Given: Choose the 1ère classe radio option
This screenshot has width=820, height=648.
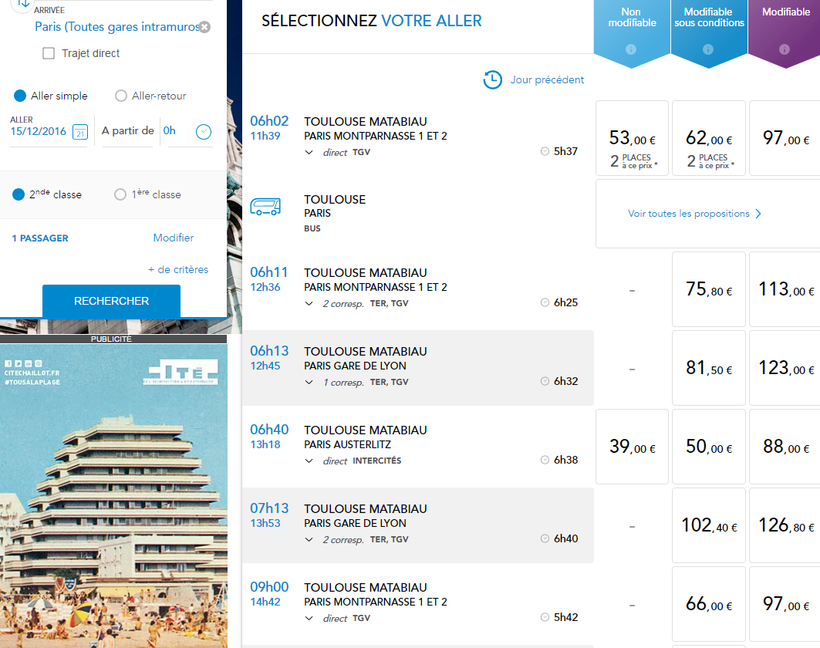Looking at the screenshot, I should pyautogui.click(x=121, y=195).
